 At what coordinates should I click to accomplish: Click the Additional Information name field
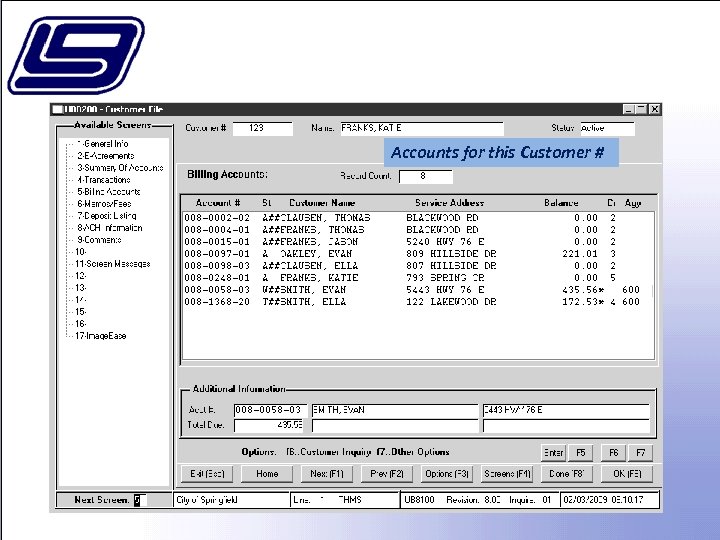(394, 410)
